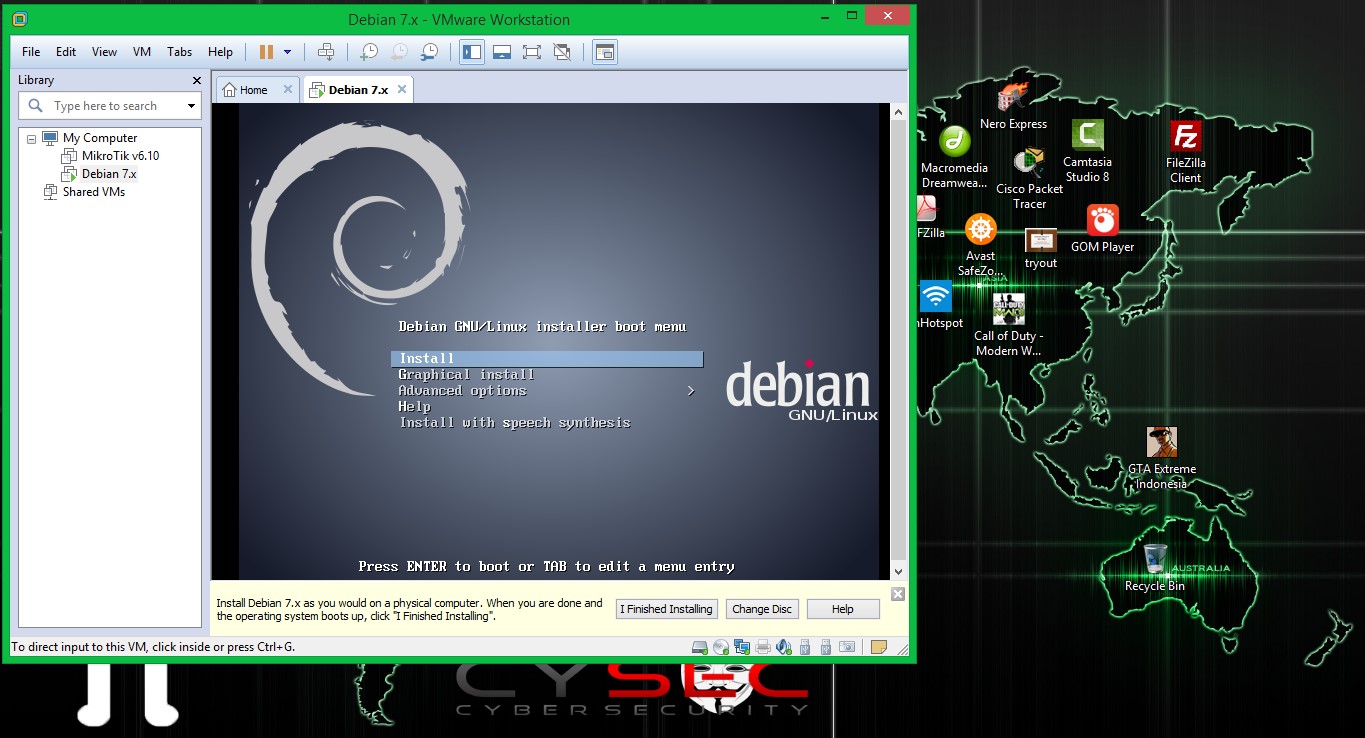Image resolution: width=1365 pixels, height=738 pixels.
Task: Open the pause button dropdown menu
Action: (x=288, y=52)
